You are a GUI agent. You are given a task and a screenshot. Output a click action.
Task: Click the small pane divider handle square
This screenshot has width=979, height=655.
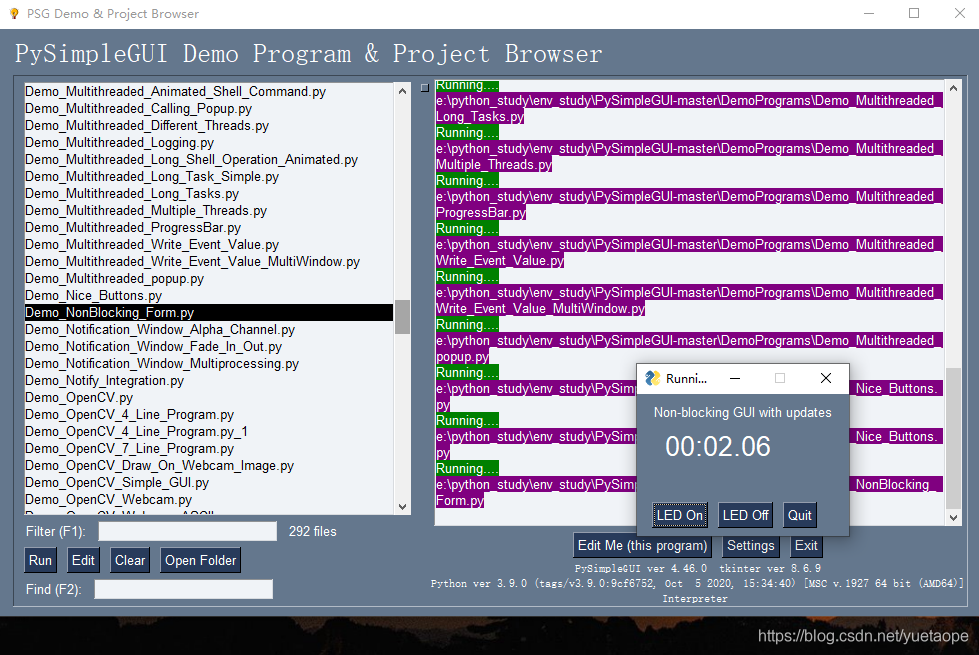click(x=425, y=88)
